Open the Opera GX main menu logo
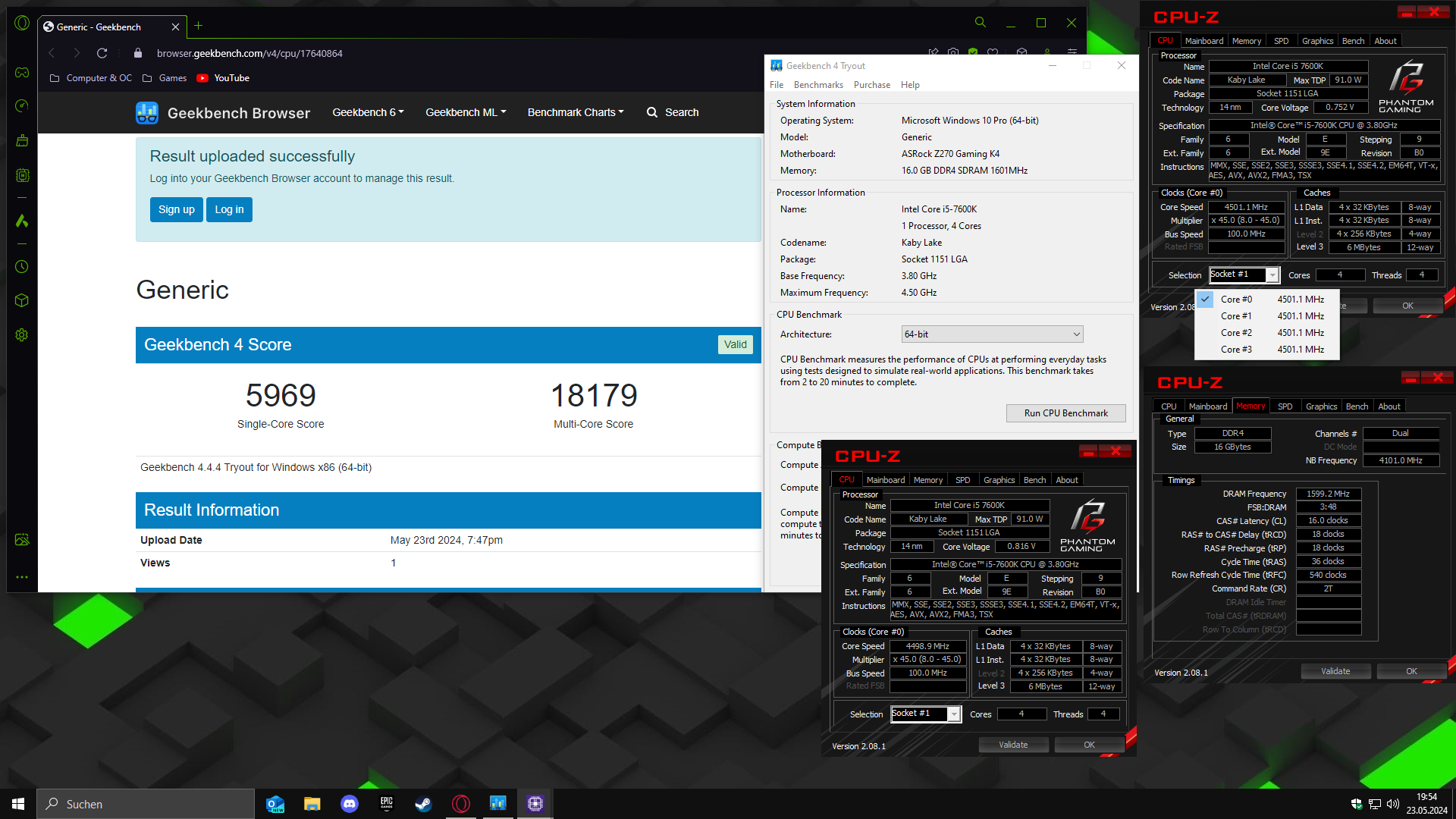The height and width of the screenshot is (819, 1456). (x=22, y=24)
